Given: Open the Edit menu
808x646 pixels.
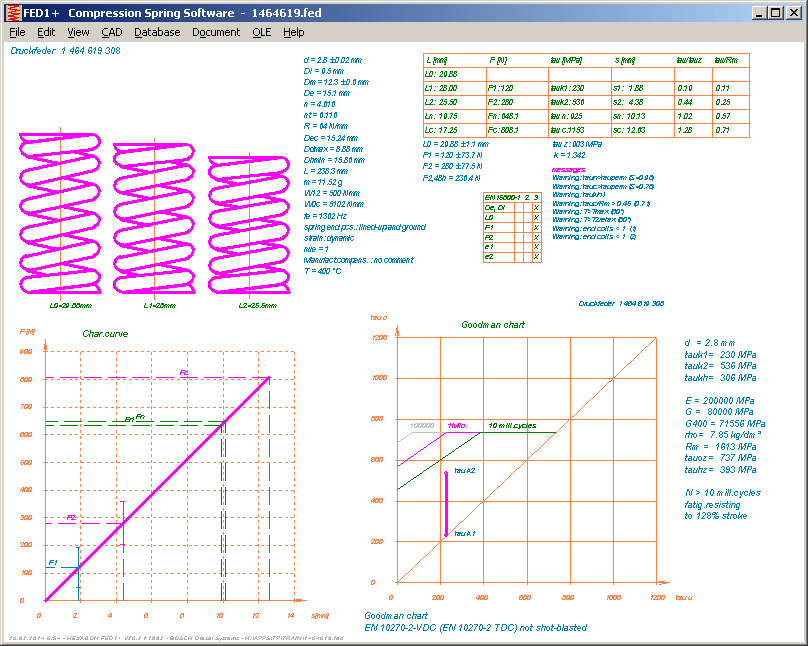Looking at the screenshot, I should 46,32.
